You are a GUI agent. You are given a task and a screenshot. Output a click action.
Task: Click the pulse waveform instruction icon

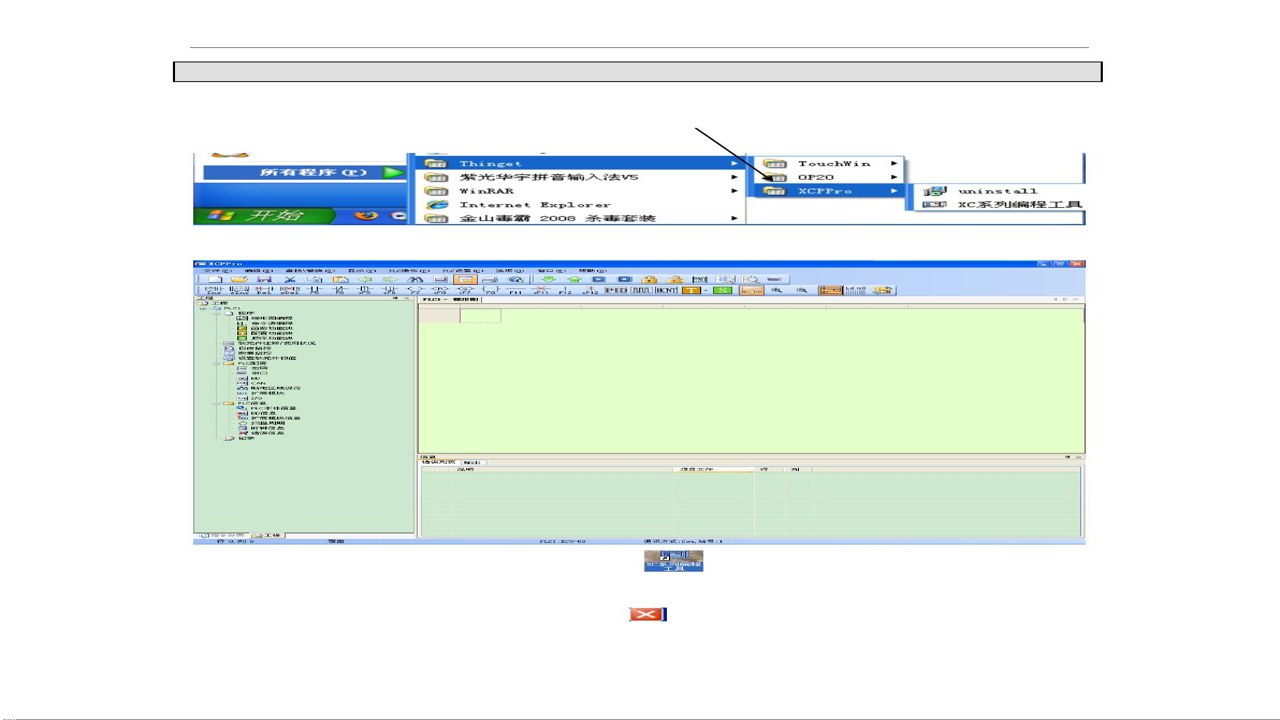[641, 291]
